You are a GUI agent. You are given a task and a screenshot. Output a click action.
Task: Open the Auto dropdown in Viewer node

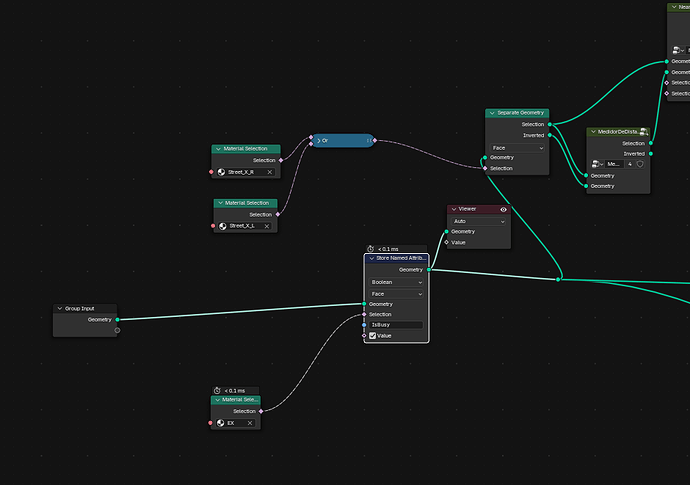tap(479, 221)
